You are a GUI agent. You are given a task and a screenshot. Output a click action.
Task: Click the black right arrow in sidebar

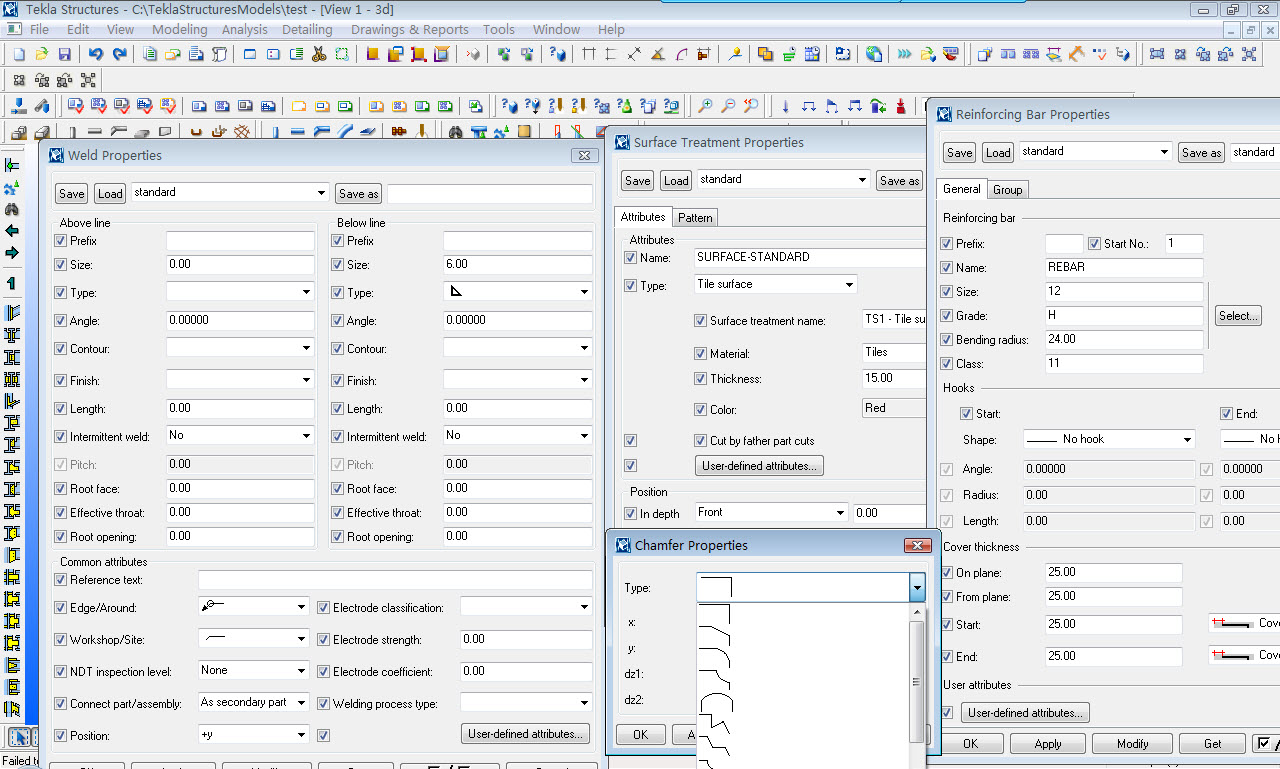pos(12,253)
